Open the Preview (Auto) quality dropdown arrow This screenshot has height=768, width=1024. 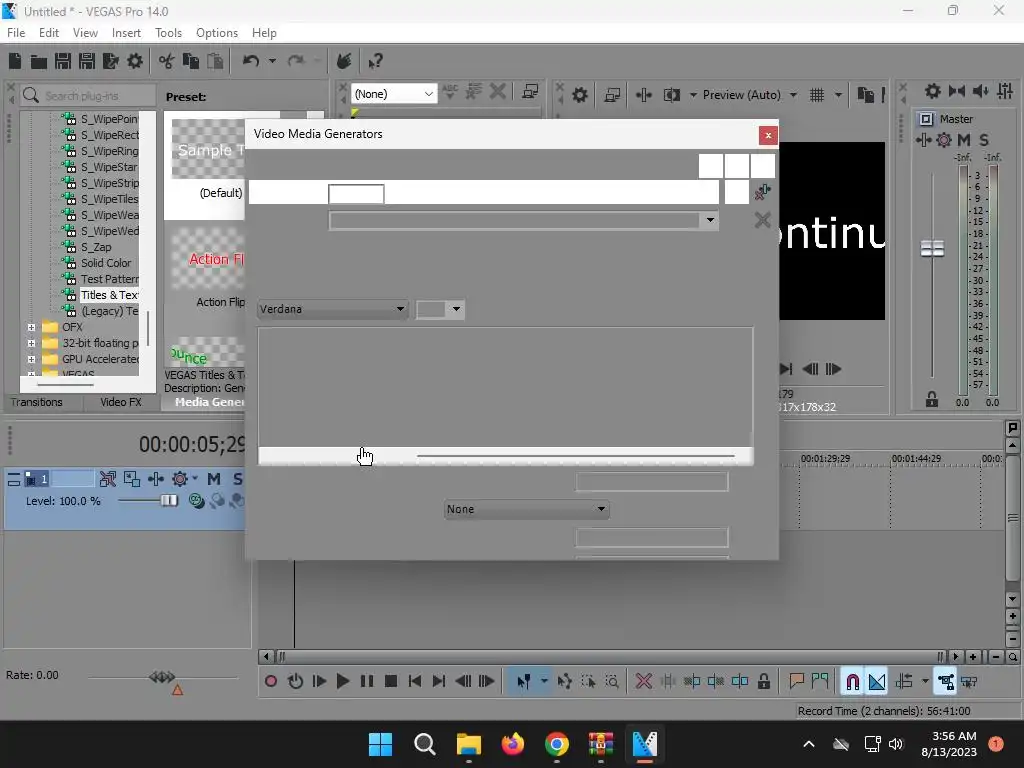pyautogui.click(x=793, y=95)
